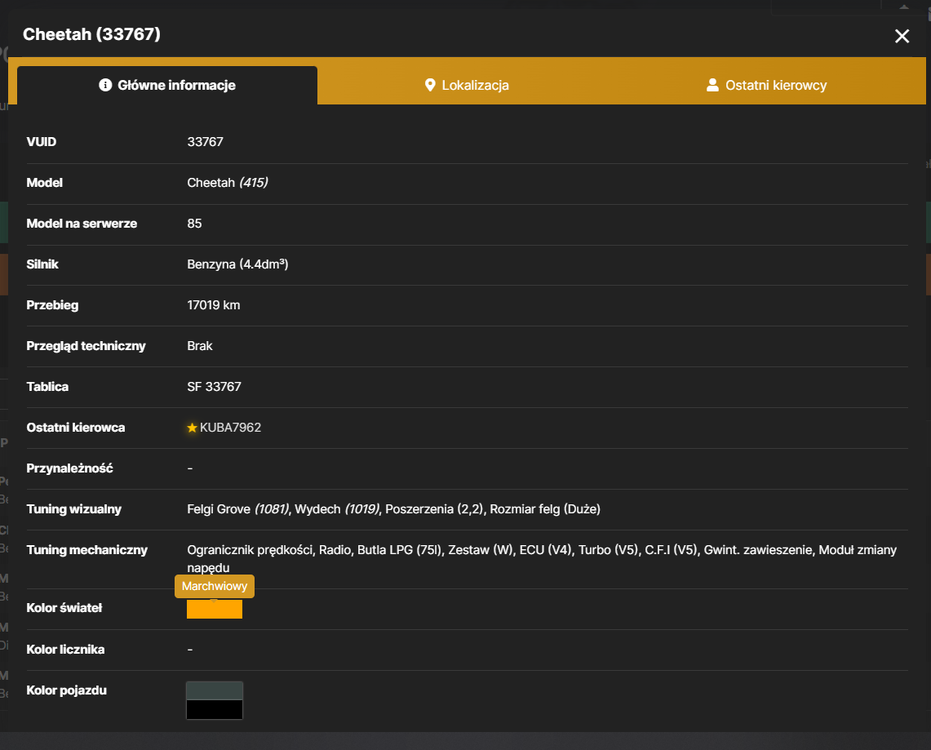The image size is (931, 750).
Task: Click the Tuning wizualny row label
Action: coord(74,509)
